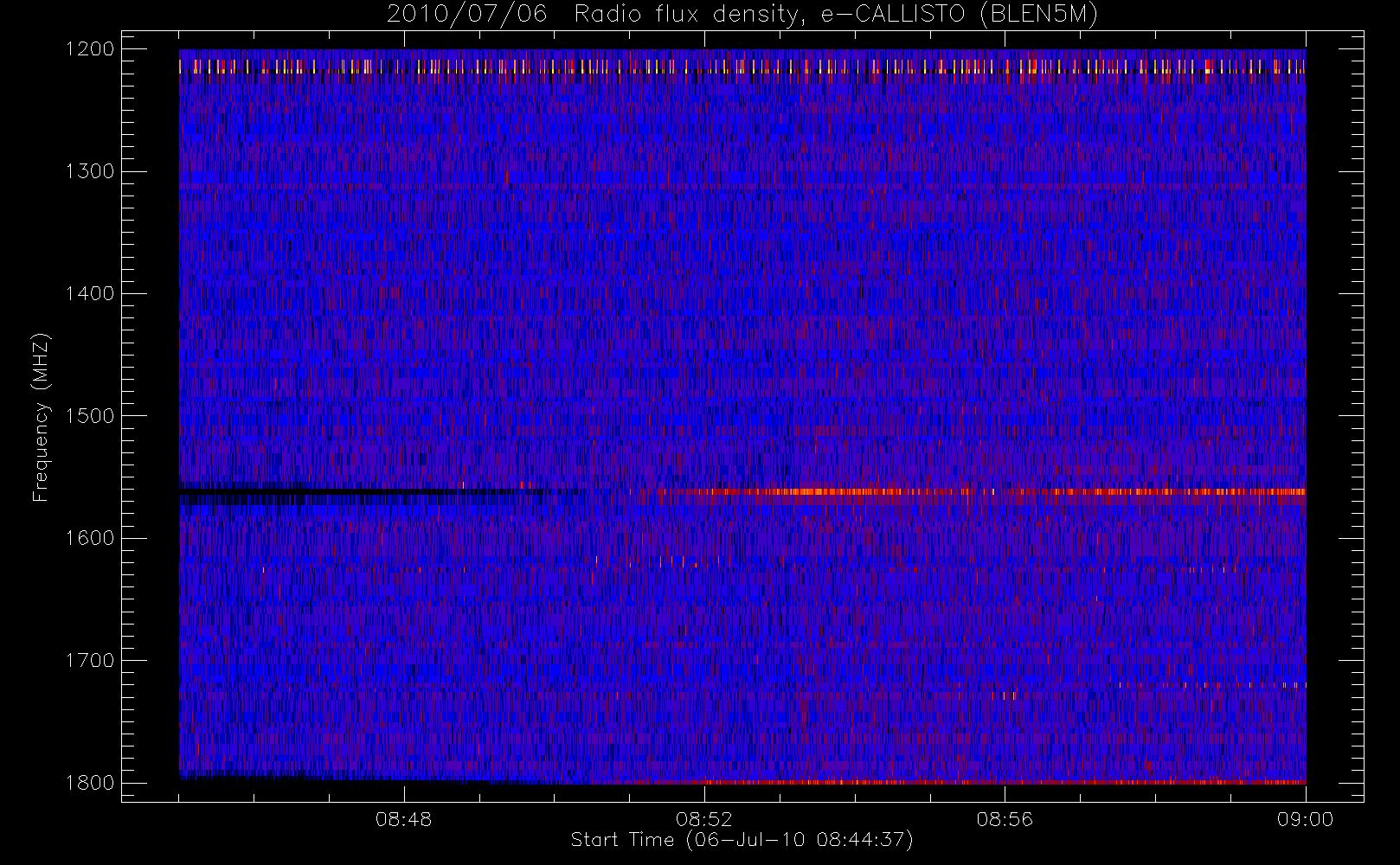This screenshot has width=1400, height=865.
Task: Select the 1700 frequency tick label
Action: click(x=90, y=661)
